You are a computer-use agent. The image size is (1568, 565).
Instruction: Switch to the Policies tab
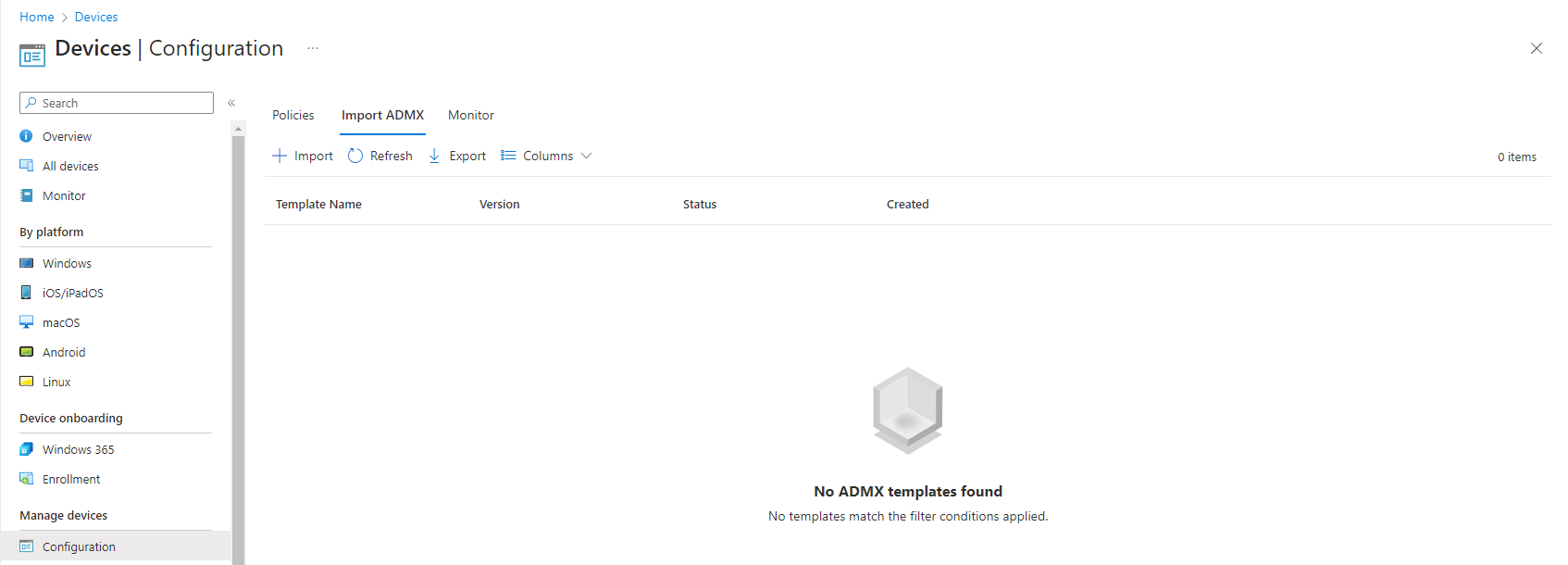[293, 115]
